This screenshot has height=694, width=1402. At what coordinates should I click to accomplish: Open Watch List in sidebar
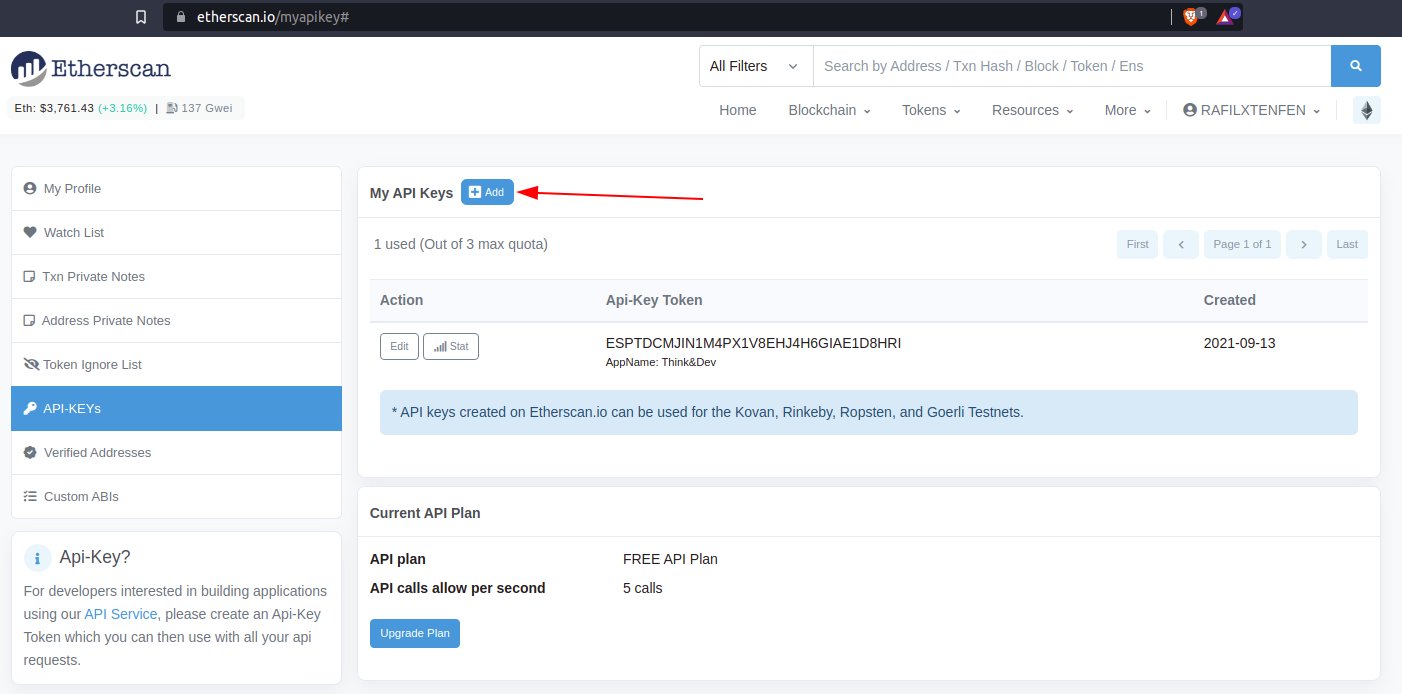(177, 233)
